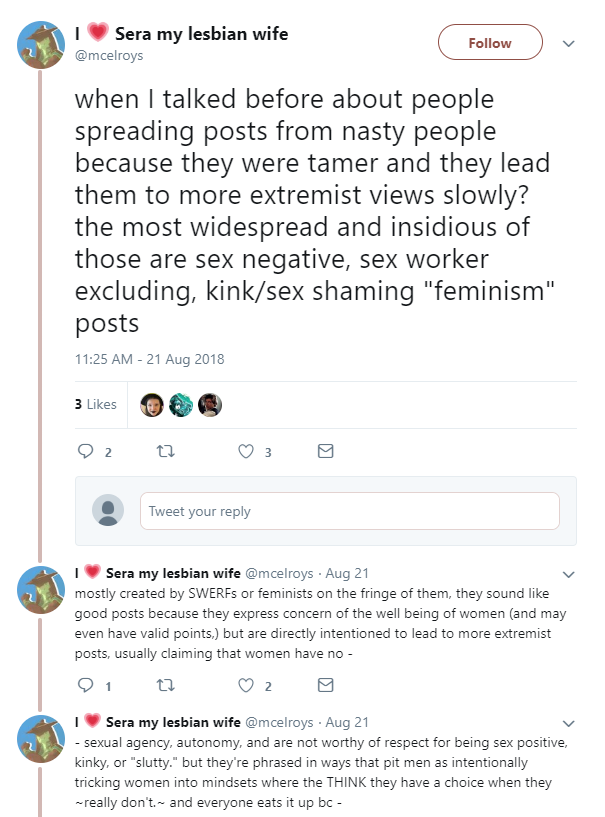Like the second thread reply

[x=246, y=812]
